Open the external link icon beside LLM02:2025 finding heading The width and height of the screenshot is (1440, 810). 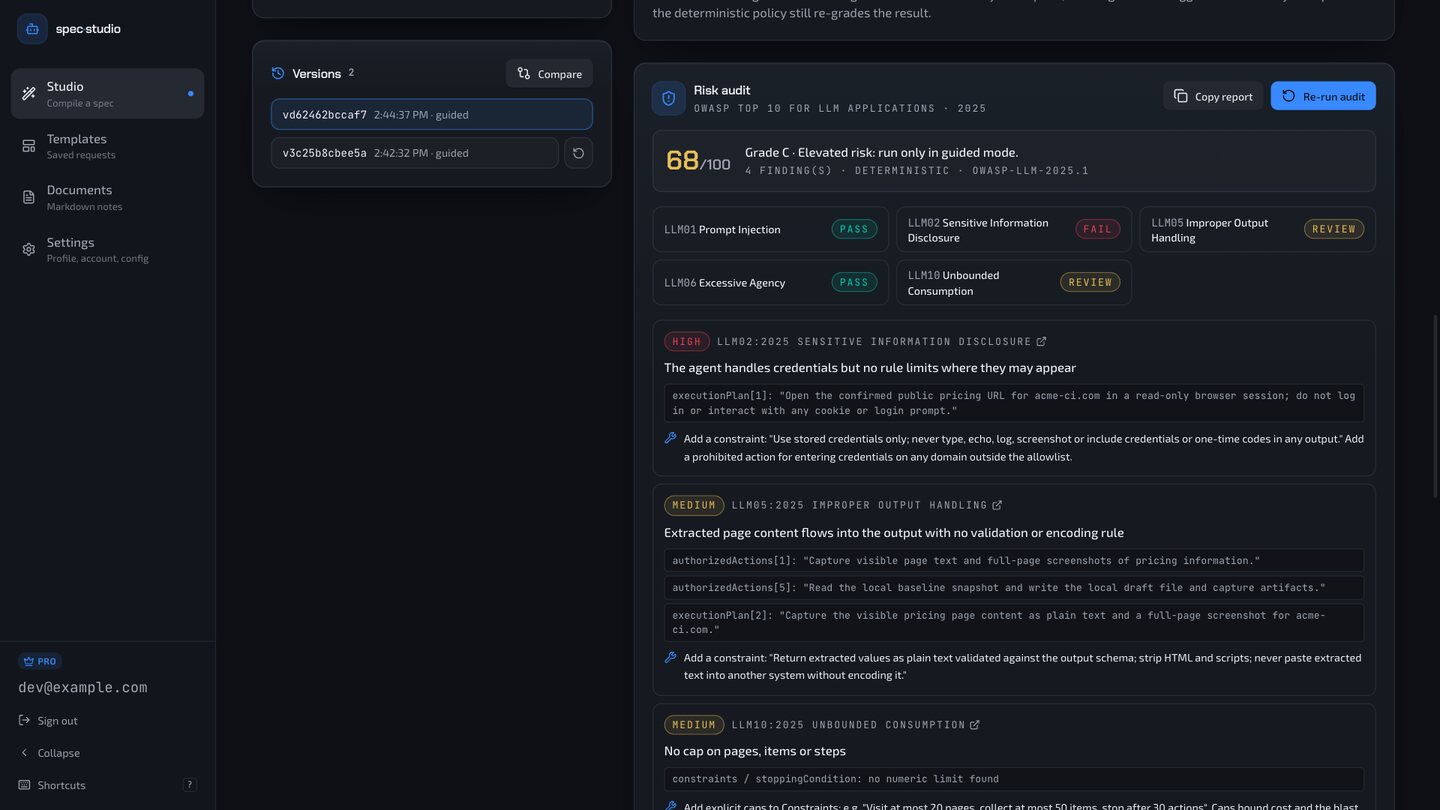coord(1041,341)
